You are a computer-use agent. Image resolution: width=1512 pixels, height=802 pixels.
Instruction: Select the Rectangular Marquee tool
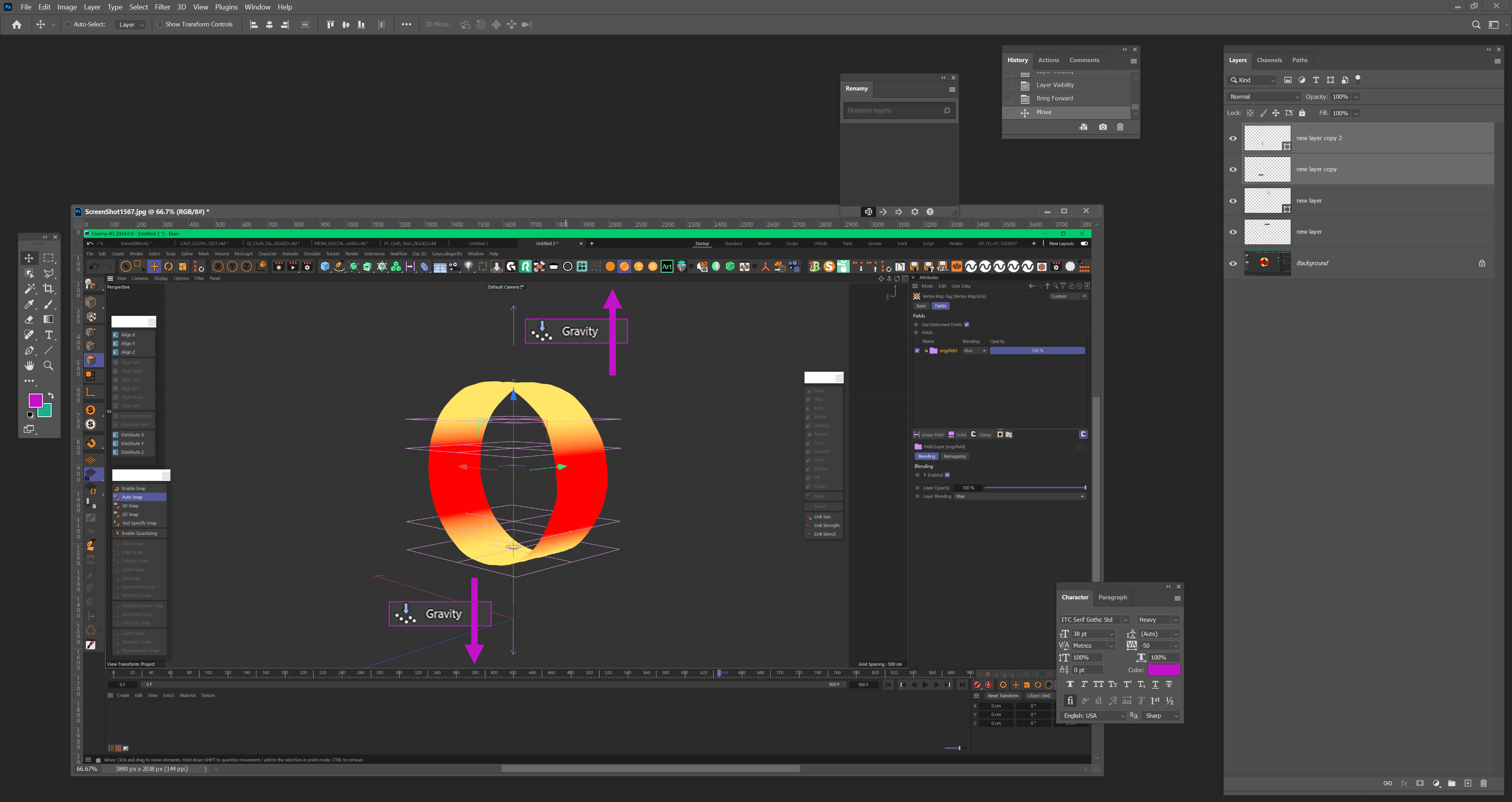click(49, 258)
